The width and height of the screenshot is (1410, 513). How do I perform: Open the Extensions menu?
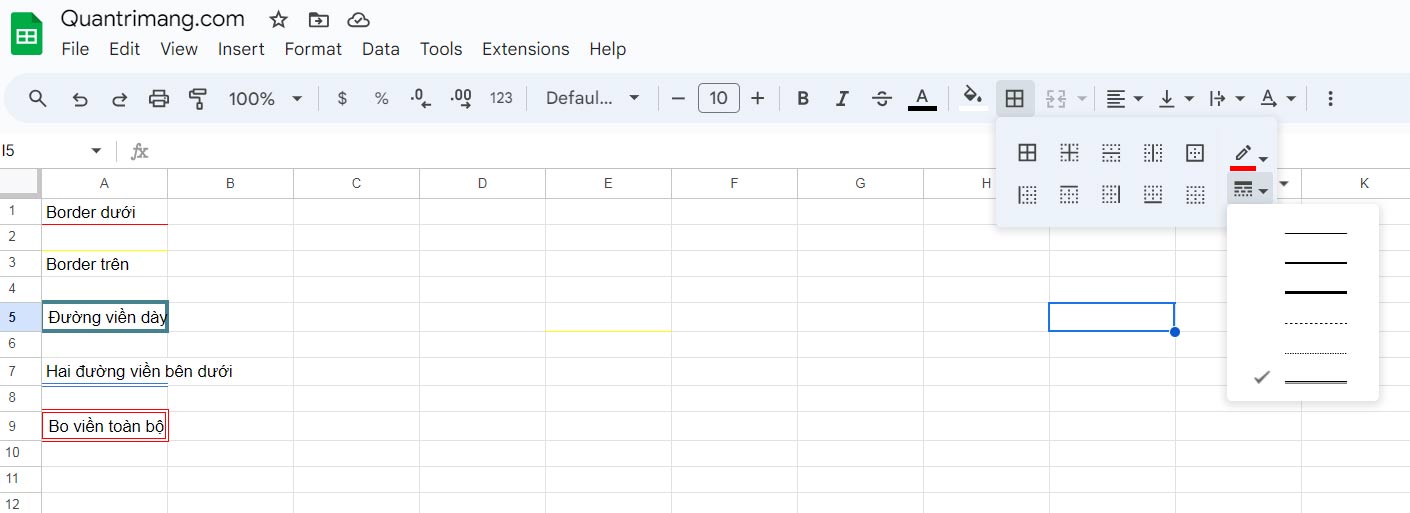pos(525,49)
